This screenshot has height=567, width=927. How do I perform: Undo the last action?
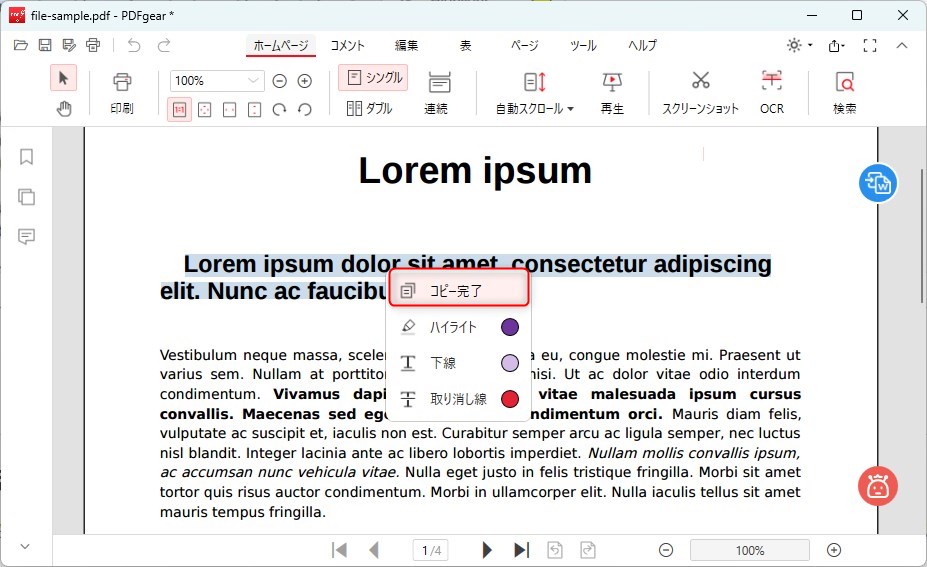click(x=134, y=45)
